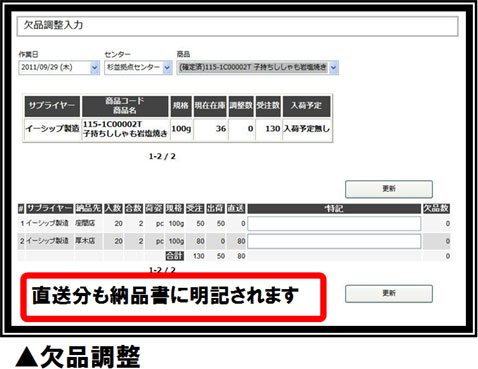
Task: Click the product code 115-1C00002T cell
Action: 125,129
